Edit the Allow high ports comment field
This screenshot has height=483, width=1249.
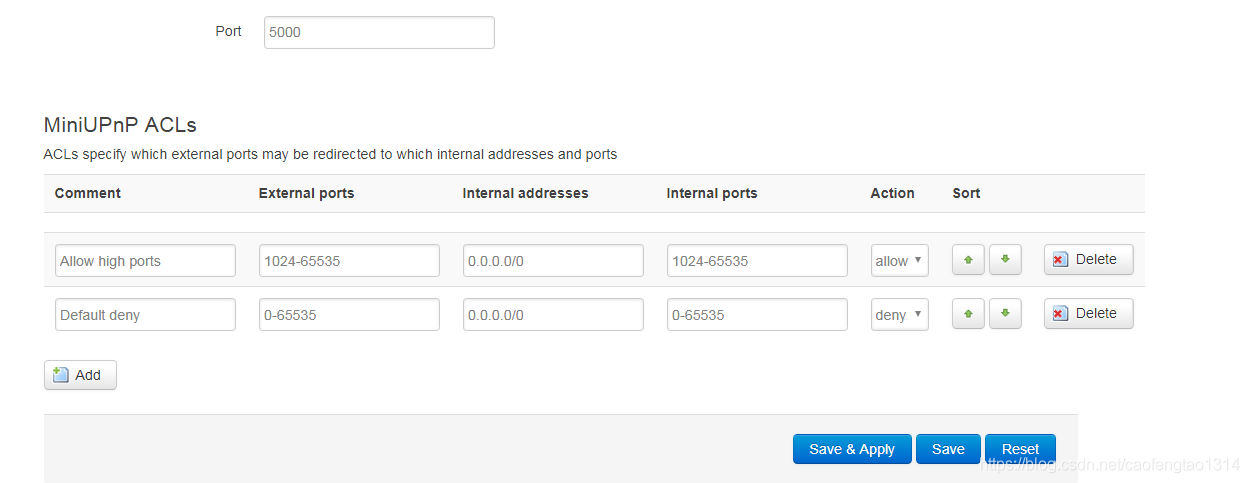click(x=145, y=261)
